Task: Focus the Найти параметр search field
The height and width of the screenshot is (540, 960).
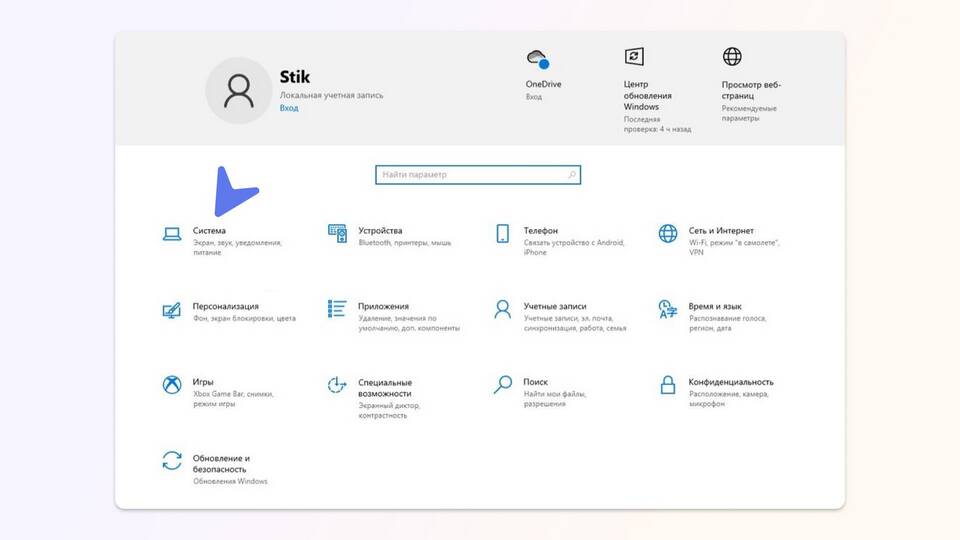Action: click(470, 175)
